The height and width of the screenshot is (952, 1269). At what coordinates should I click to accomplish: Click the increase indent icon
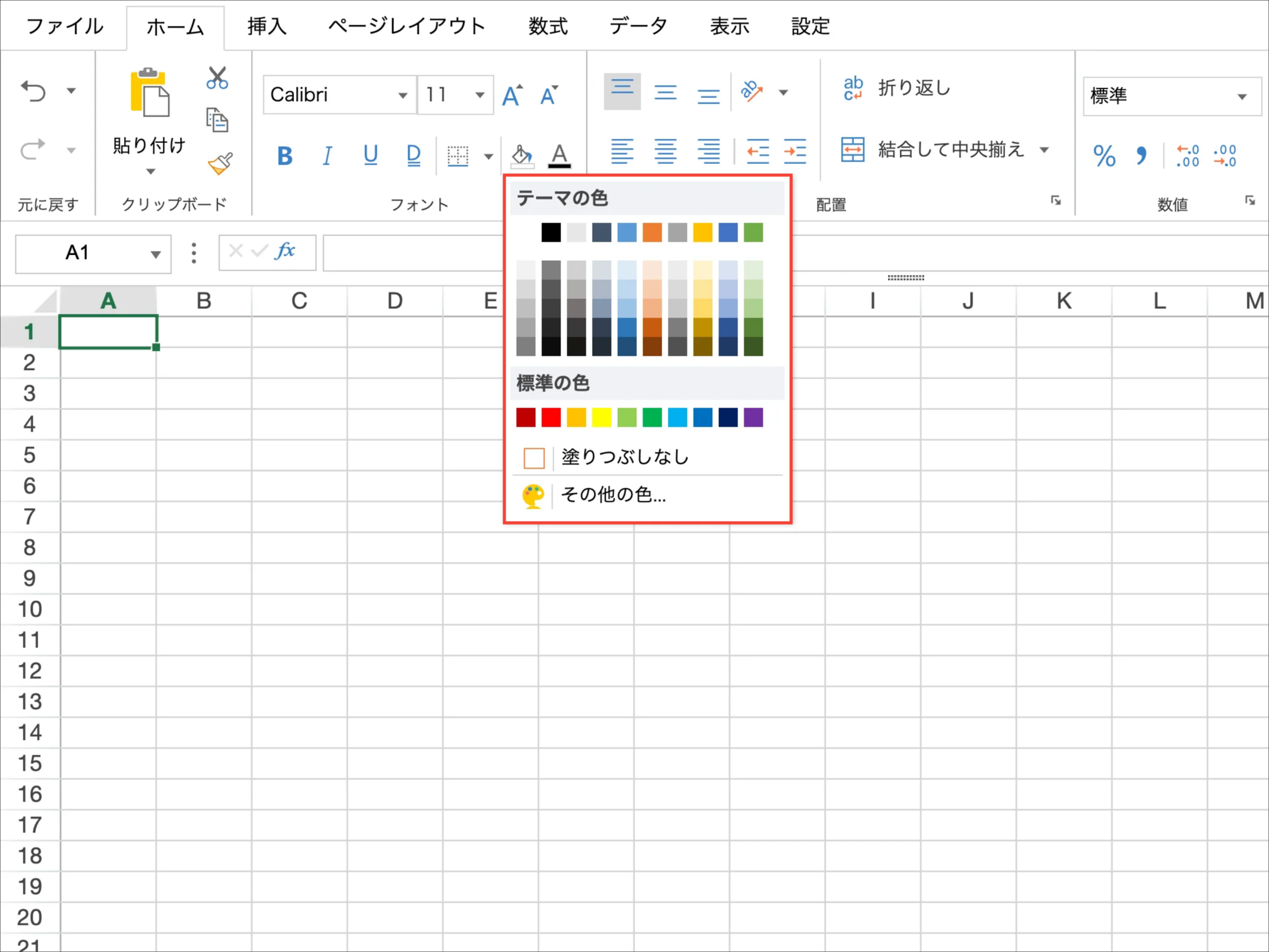794,151
